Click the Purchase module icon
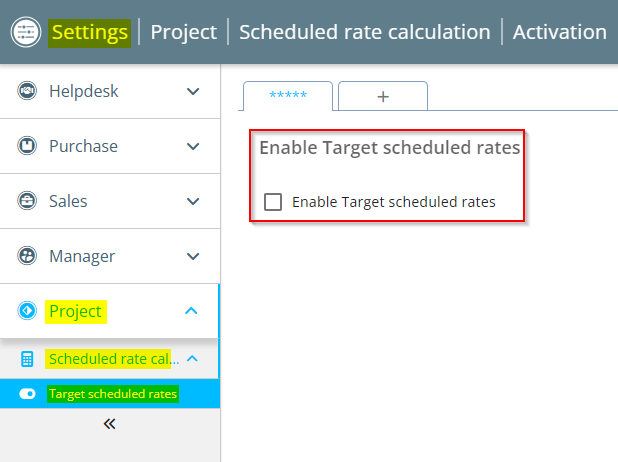This screenshot has width=618, height=462. [27, 146]
